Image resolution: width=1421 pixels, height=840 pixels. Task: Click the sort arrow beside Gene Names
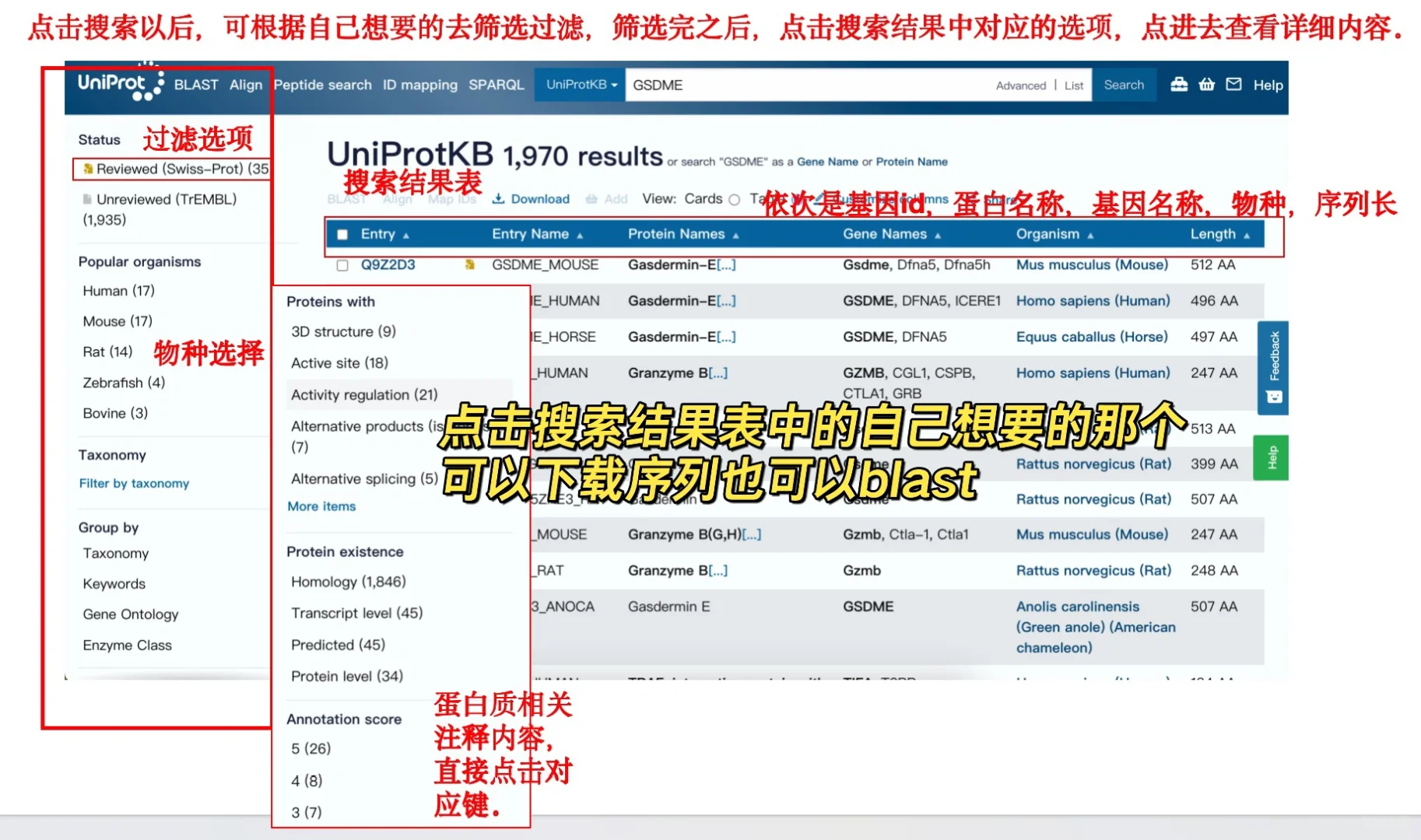pyautogui.click(x=938, y=235)
